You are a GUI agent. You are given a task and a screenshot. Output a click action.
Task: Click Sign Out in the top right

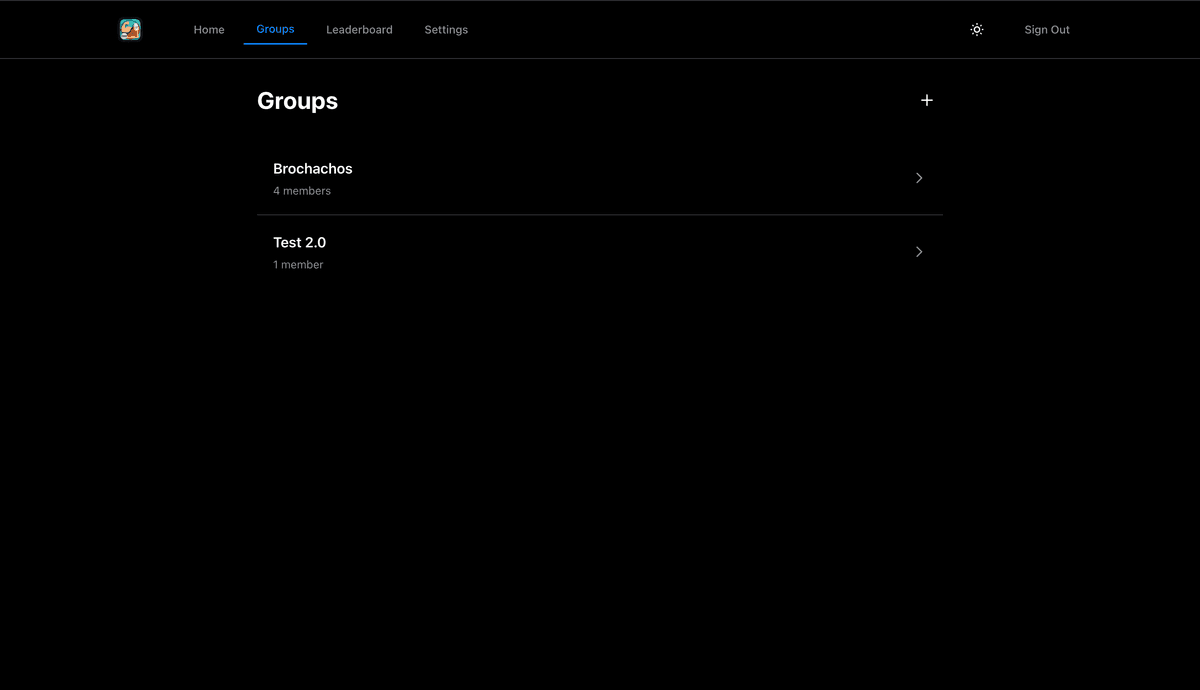[1047, 29]
